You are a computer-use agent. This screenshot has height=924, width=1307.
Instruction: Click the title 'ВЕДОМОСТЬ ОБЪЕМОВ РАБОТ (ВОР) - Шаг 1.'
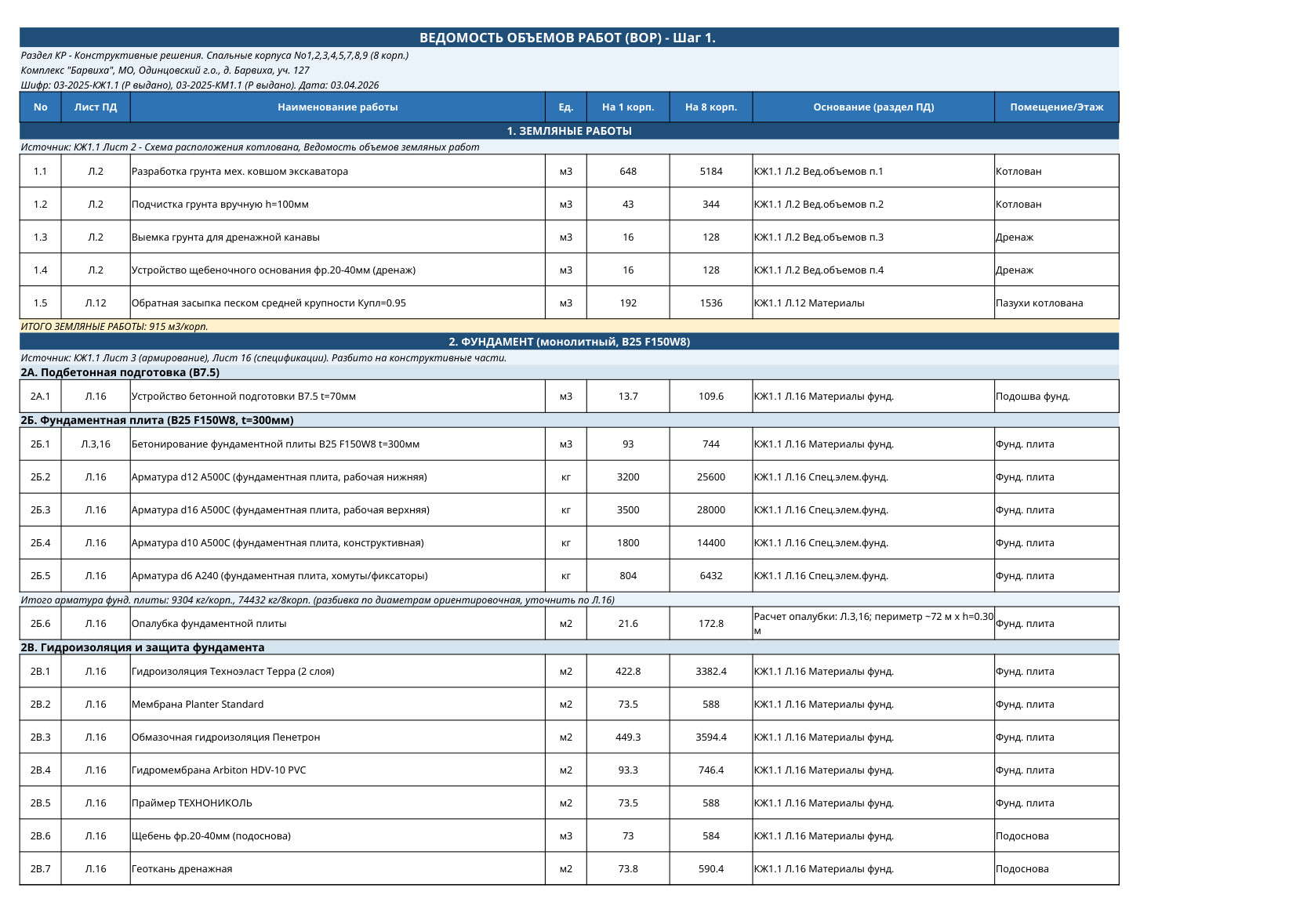(x=568, y=38)
